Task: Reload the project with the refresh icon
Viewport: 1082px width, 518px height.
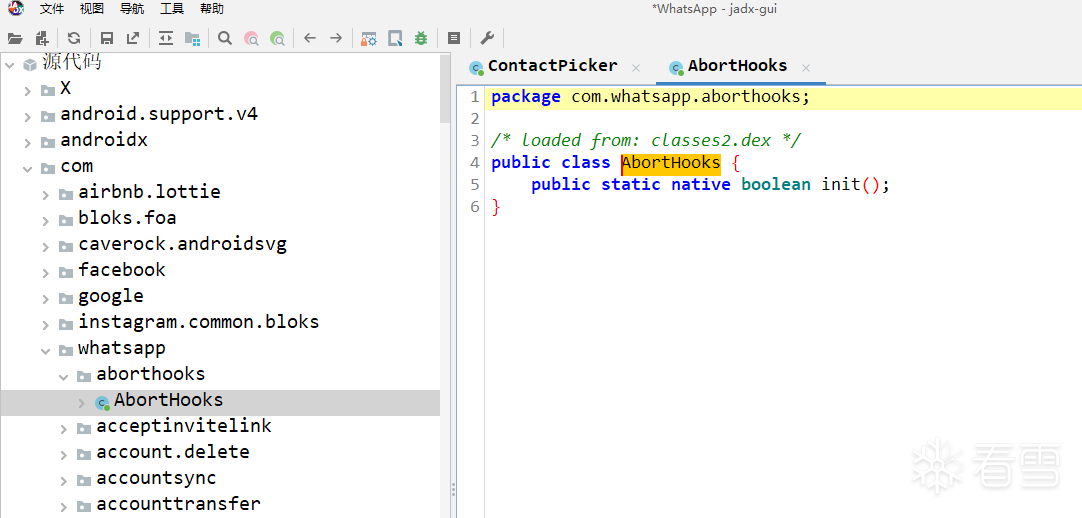Action: [x=74, y=39]
